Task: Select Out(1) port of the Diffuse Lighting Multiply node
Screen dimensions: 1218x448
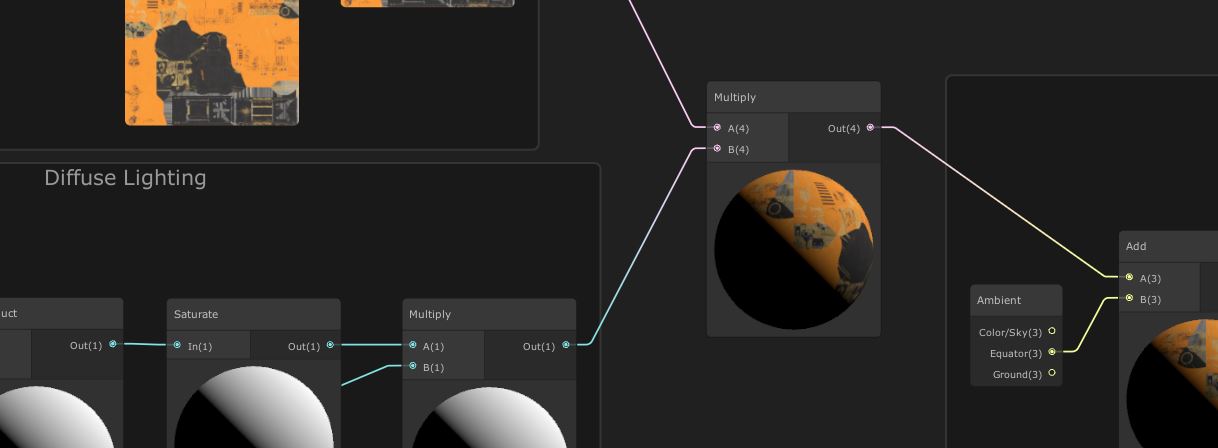Action: pos(566,346)
